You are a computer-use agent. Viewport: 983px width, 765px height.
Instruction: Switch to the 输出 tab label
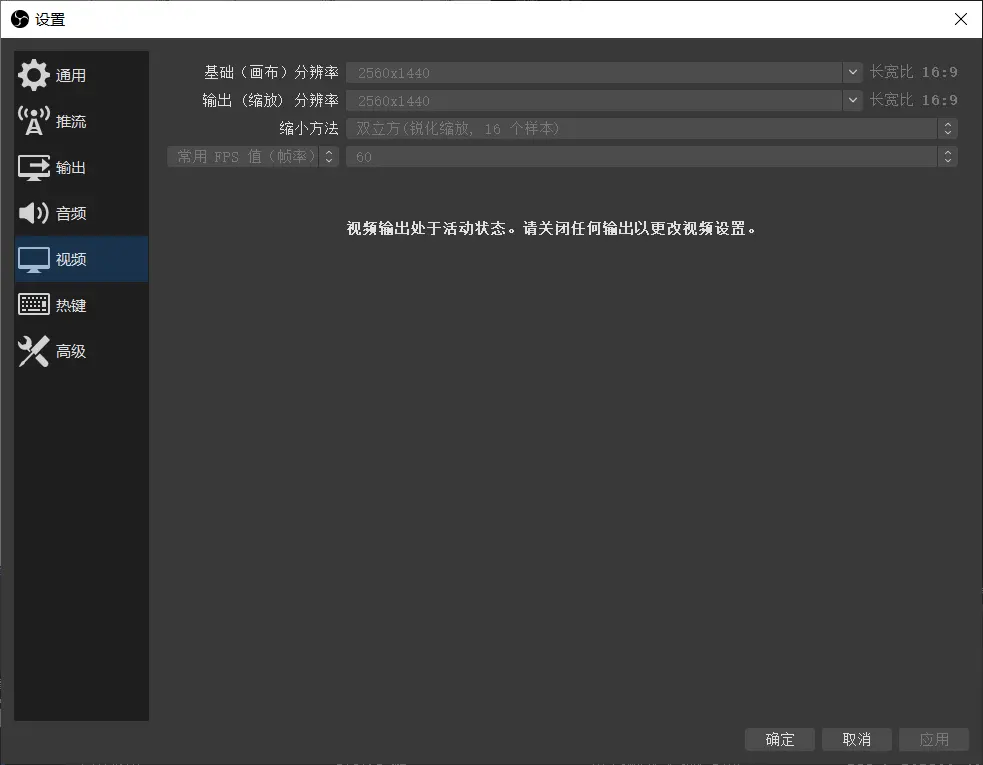pyautogui.click(x=71, y=168)
